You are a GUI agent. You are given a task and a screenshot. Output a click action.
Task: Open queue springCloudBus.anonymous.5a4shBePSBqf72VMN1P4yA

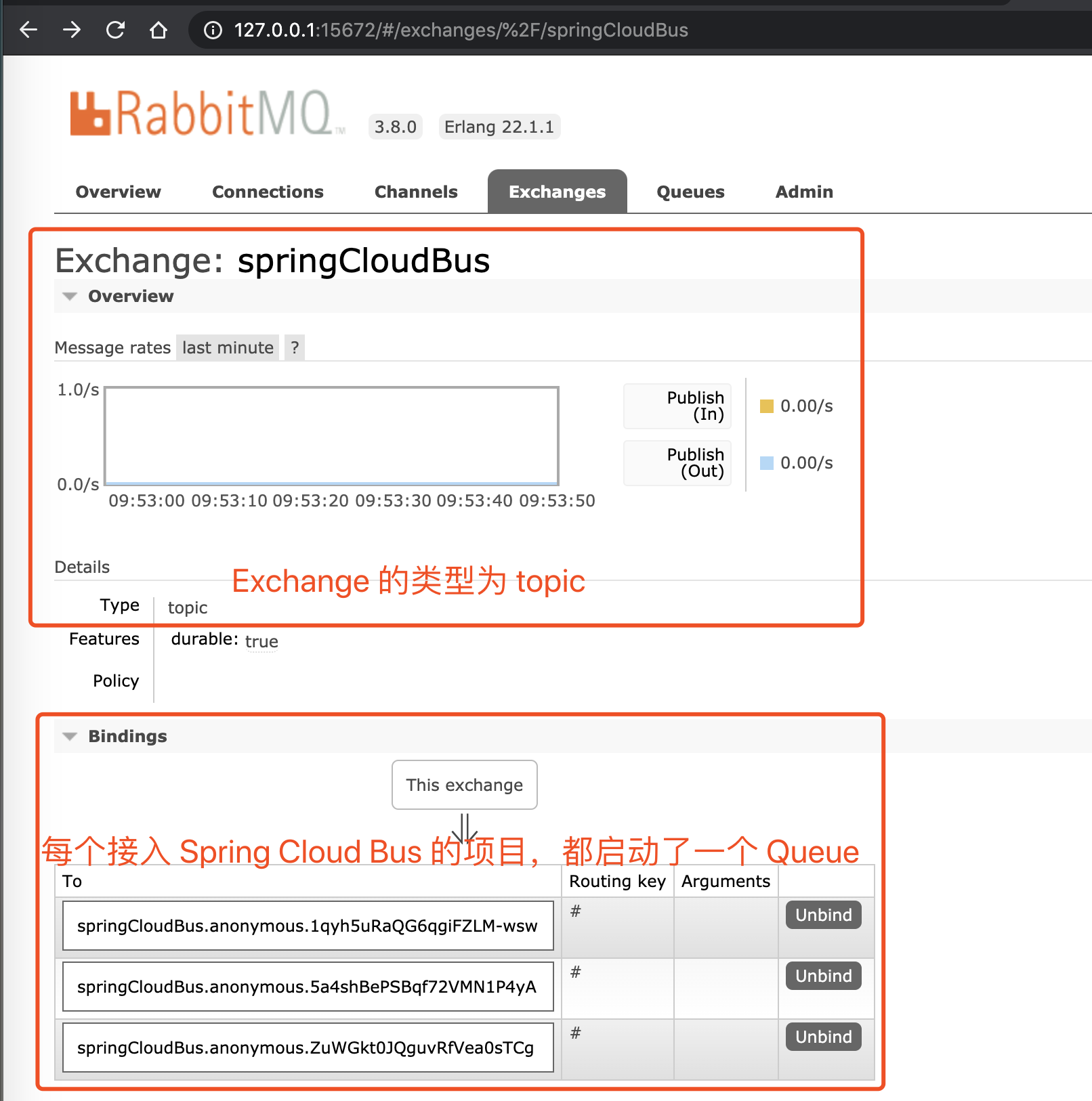(307, 987)
